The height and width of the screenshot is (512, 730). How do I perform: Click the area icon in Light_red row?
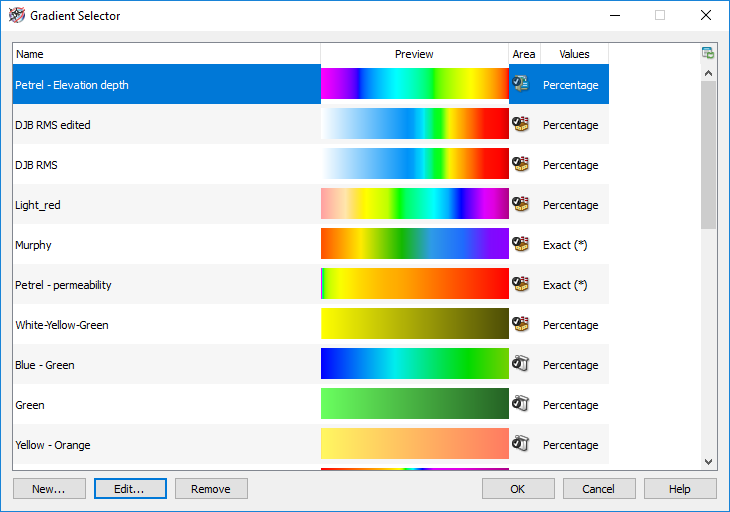(520, 205)
